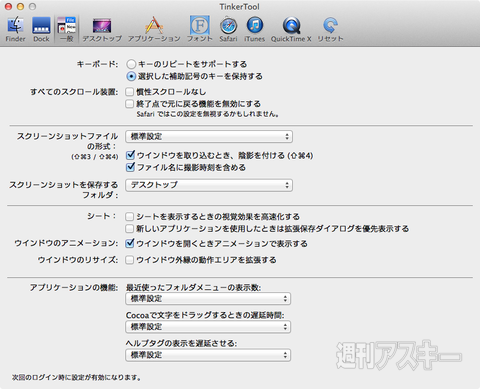This screenshot has height=389, width=480.
Task: Open Cocoaで文字をドラッグするときの遅延時間 dropdown
Action: click(208, 327)
